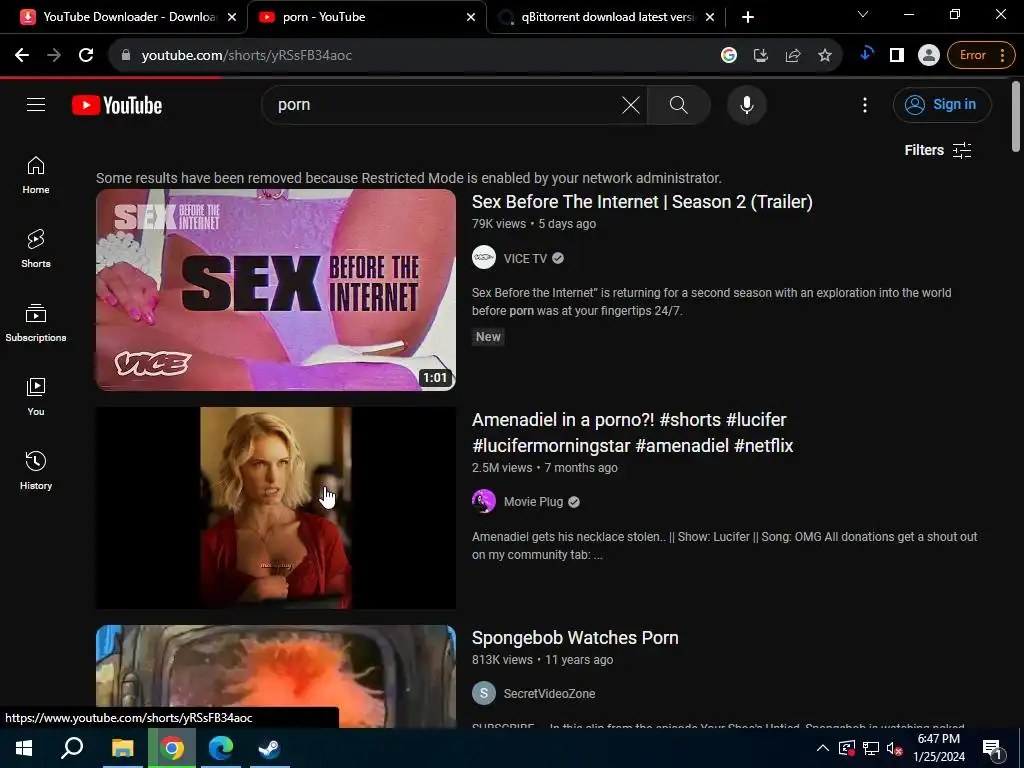Click the Chrome Error menu button

(x=981, y=56)
